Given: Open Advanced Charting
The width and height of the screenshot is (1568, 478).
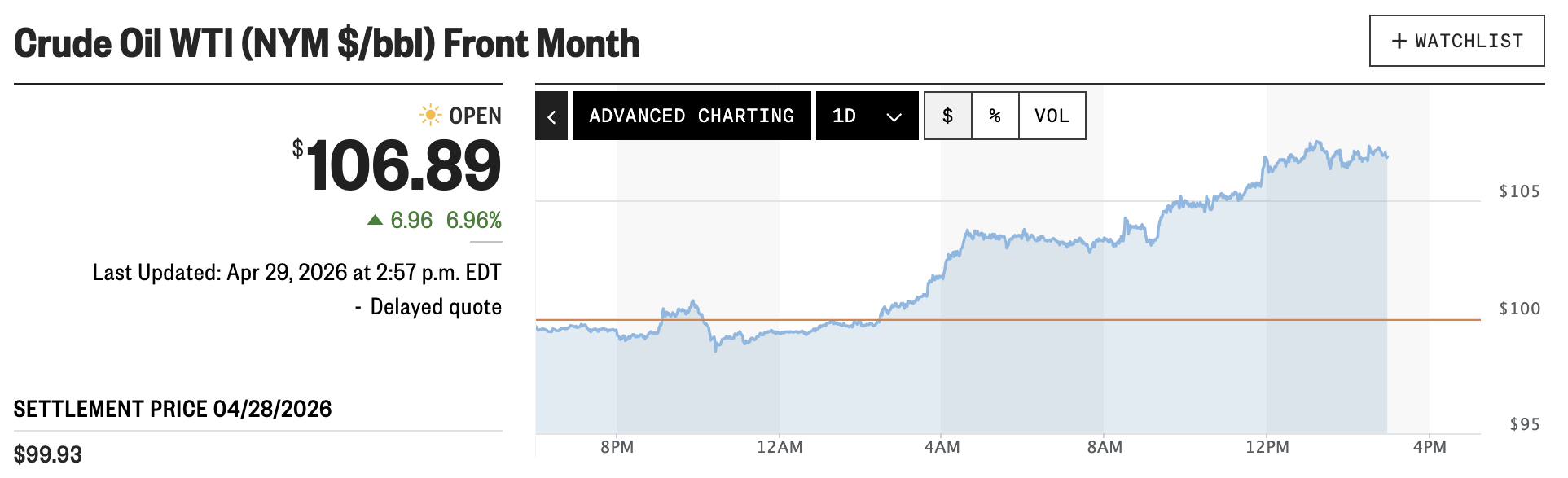Looking at the screenshot, I should coord(692,116).
